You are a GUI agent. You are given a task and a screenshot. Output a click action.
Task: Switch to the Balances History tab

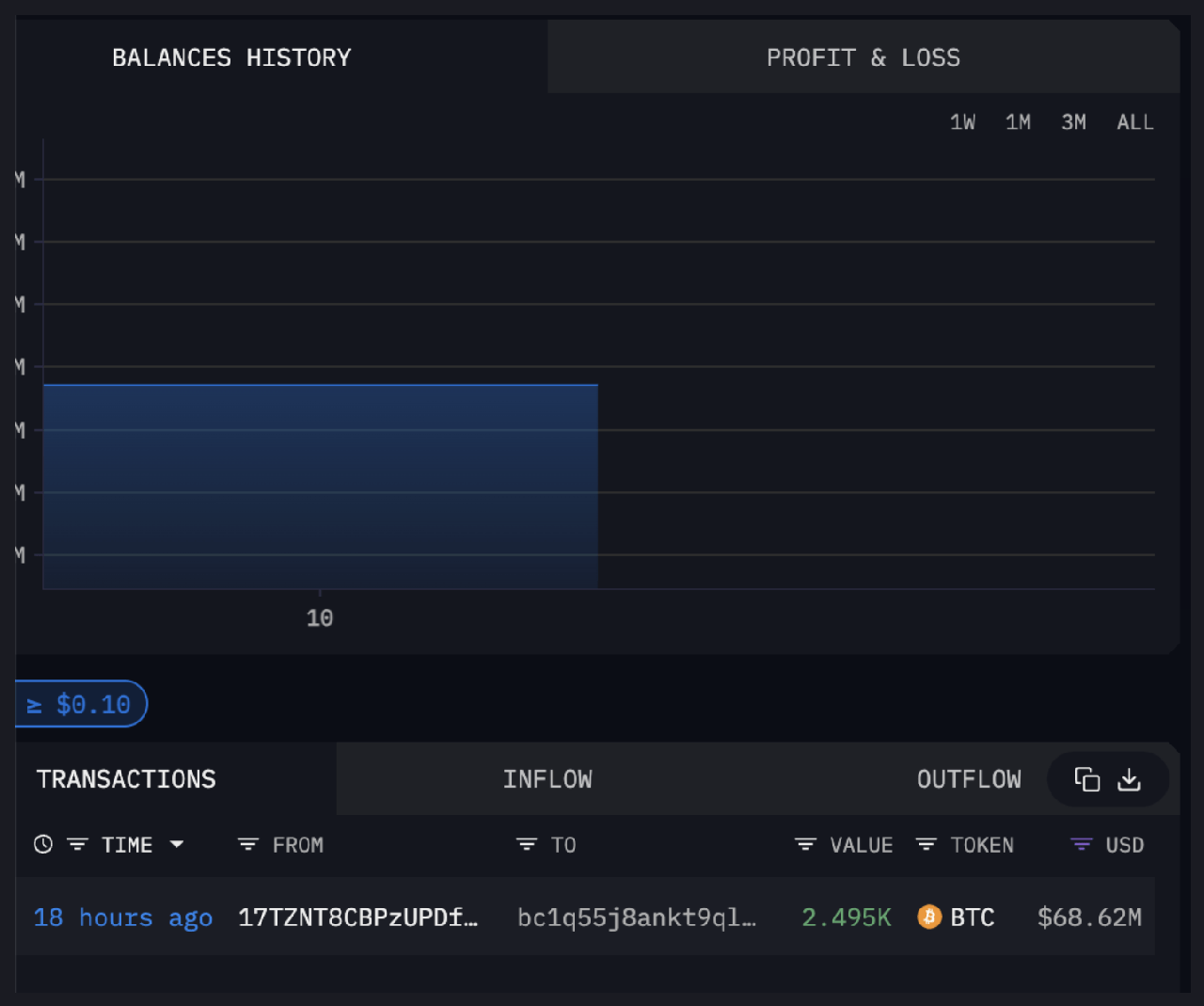[x=231, y=57]
